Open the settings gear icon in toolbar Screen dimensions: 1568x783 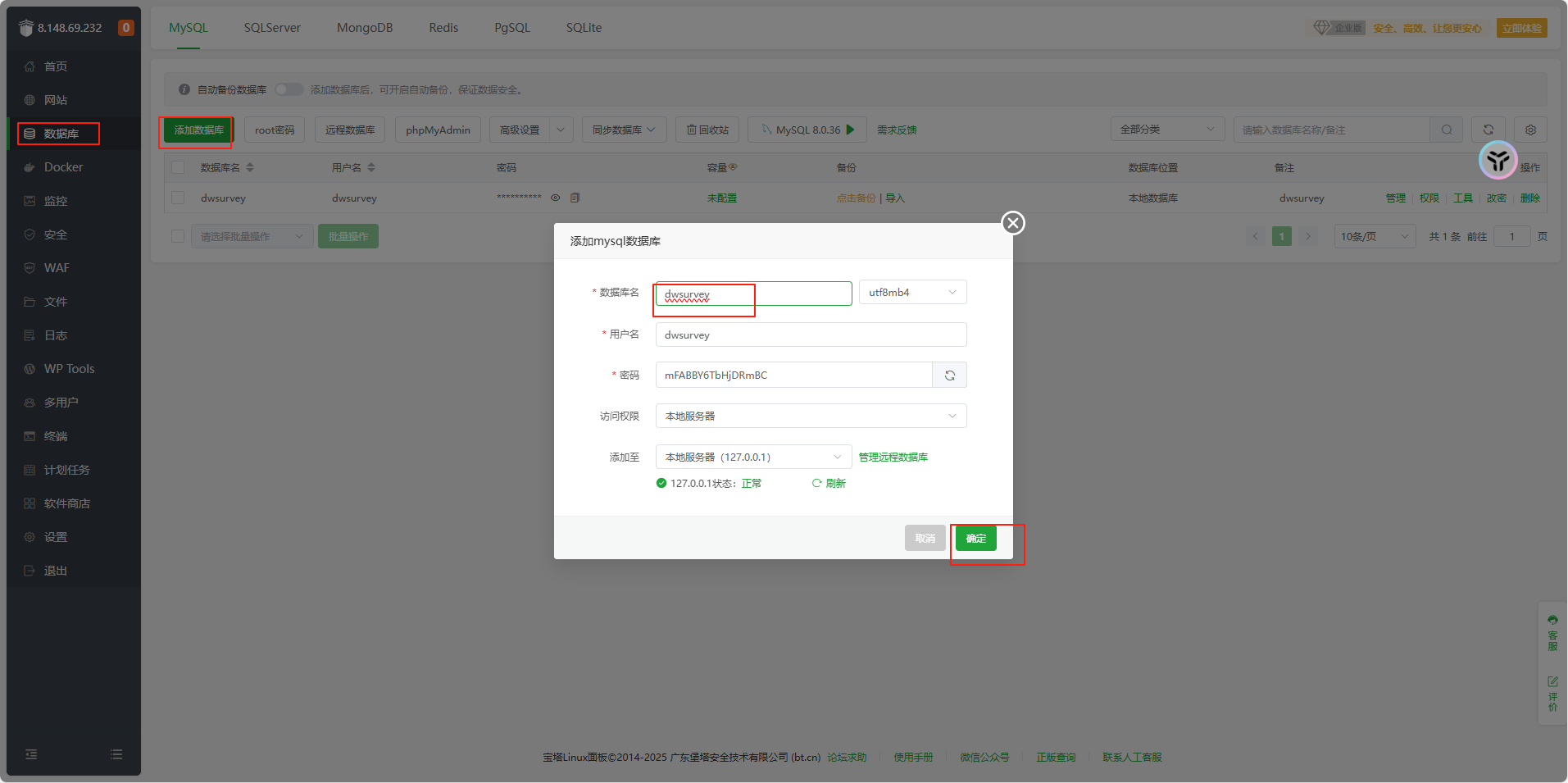pos(1529,130)
